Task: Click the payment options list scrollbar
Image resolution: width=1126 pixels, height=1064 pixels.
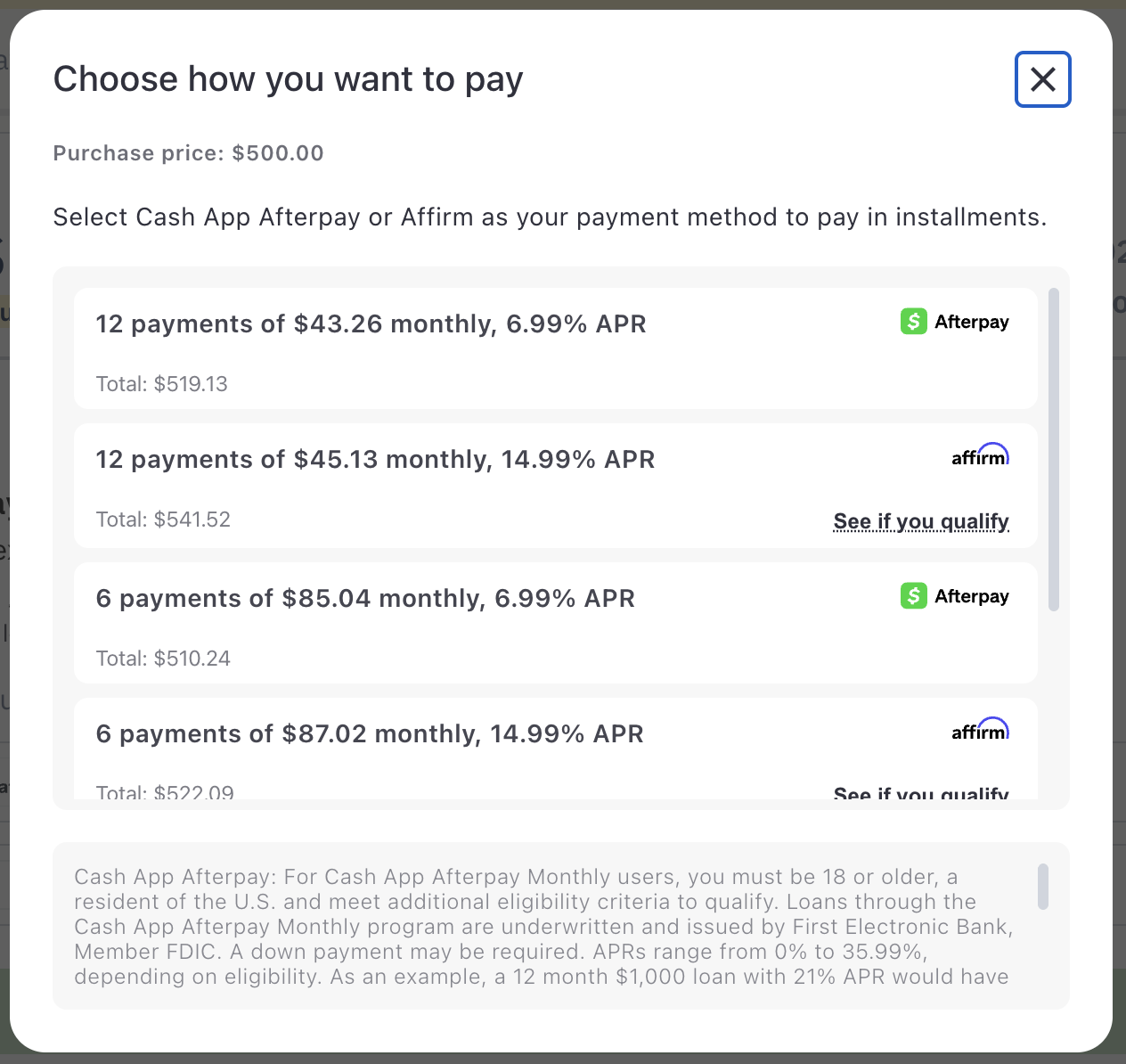Action: [1053, 446]
